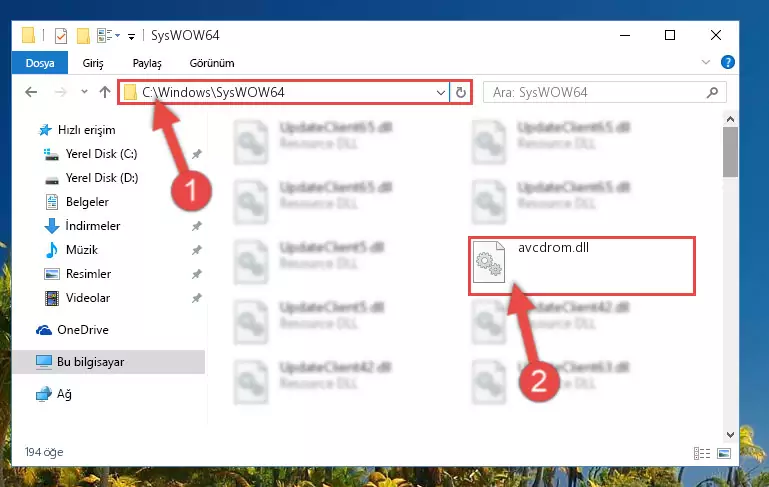Click the 194 öğe status text
This screenshot has height=487, width=769.
tap(44, 452)
